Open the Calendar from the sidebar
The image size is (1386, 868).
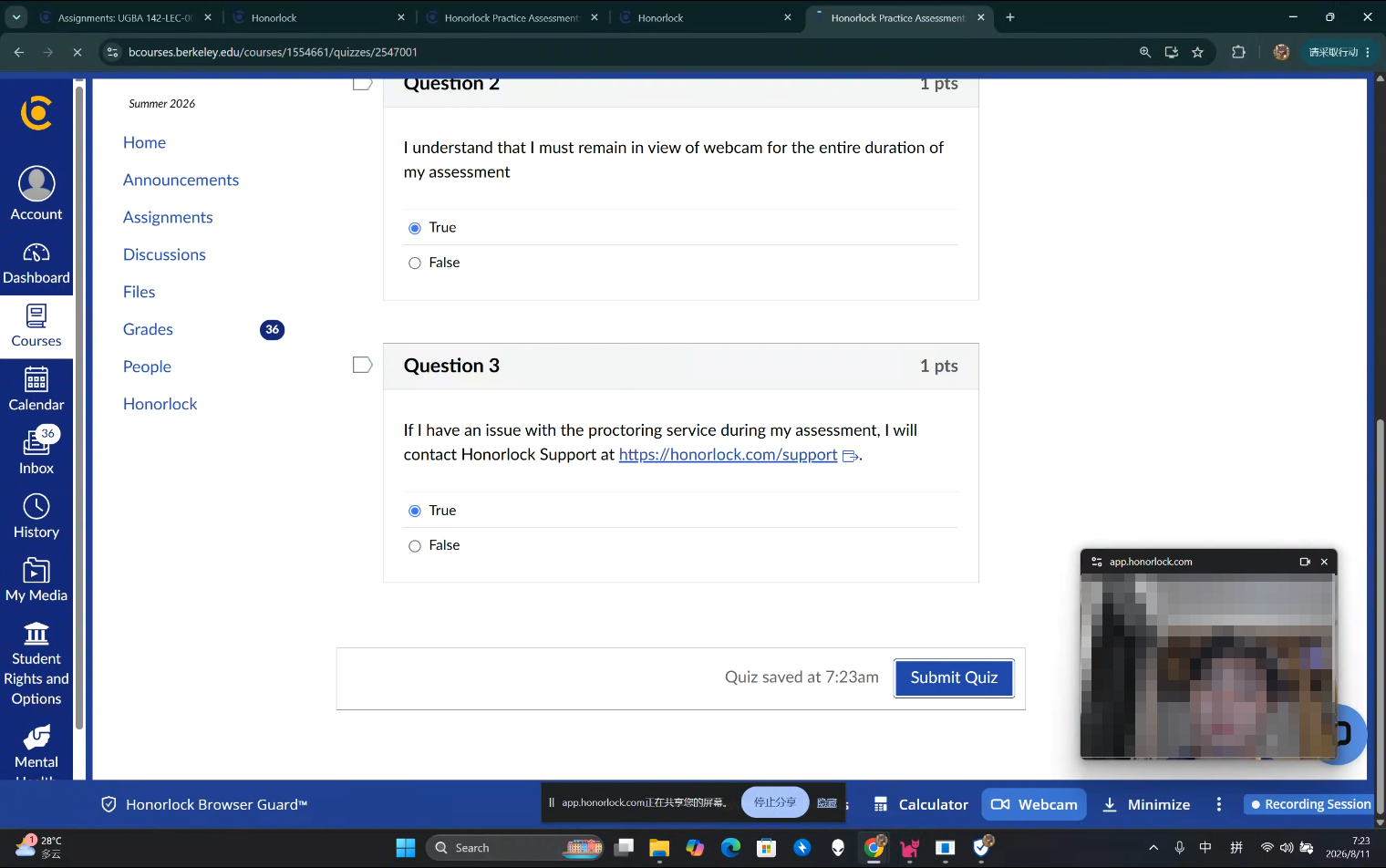point(36,390)
